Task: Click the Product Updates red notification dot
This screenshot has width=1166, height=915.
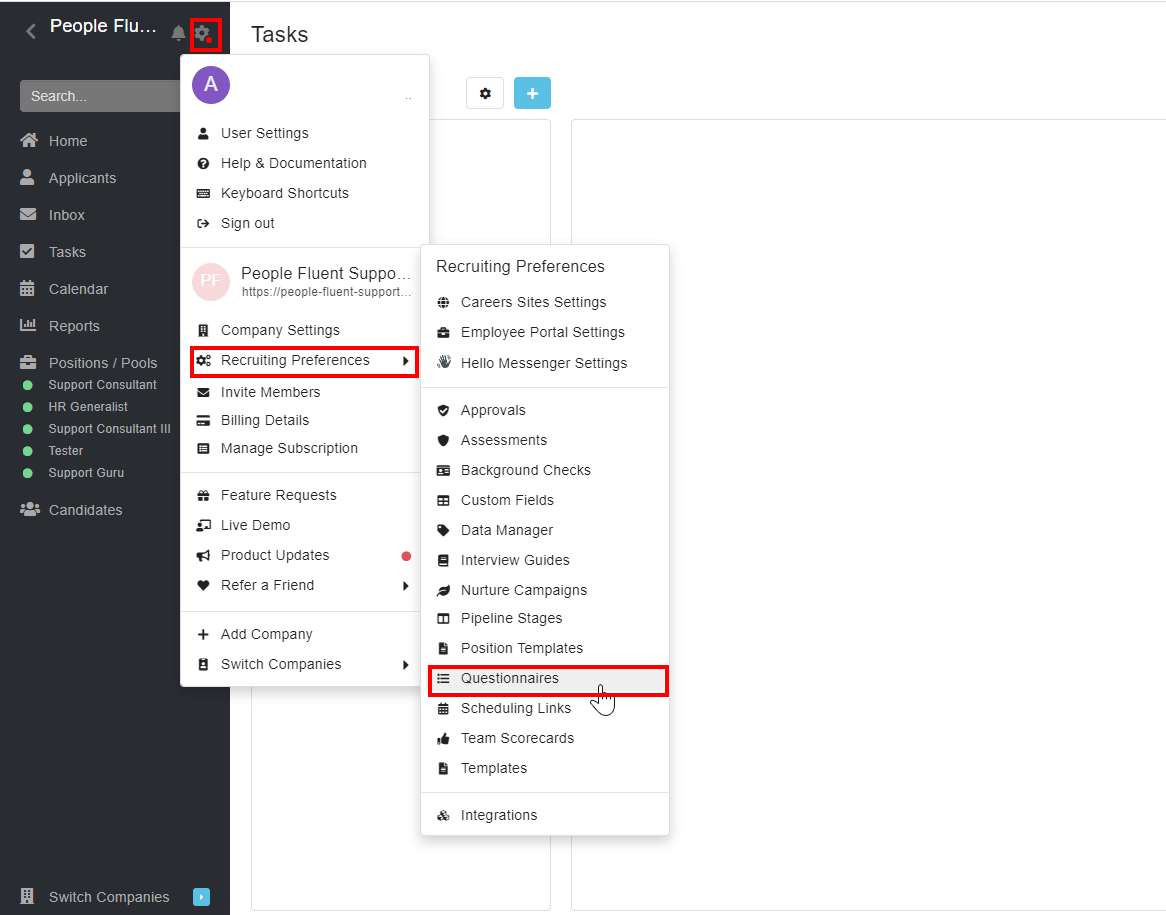Action: 406,556
